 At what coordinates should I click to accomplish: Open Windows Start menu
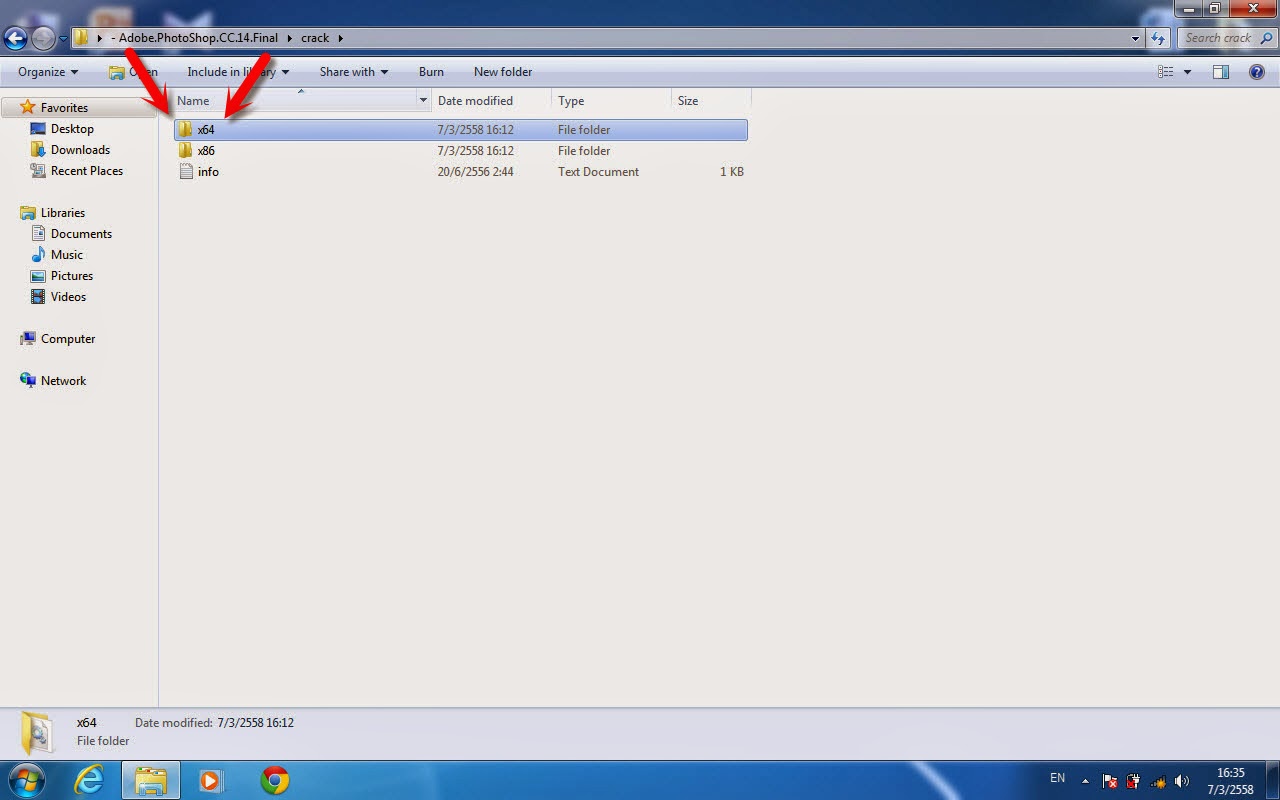(26, 780)
